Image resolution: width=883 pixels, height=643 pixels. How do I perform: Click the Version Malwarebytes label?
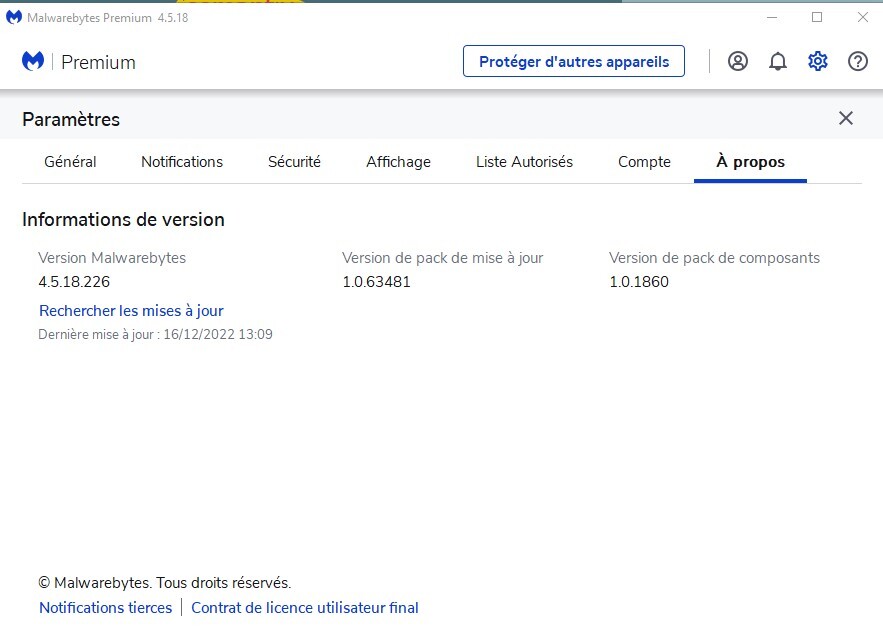click(112, 257)
